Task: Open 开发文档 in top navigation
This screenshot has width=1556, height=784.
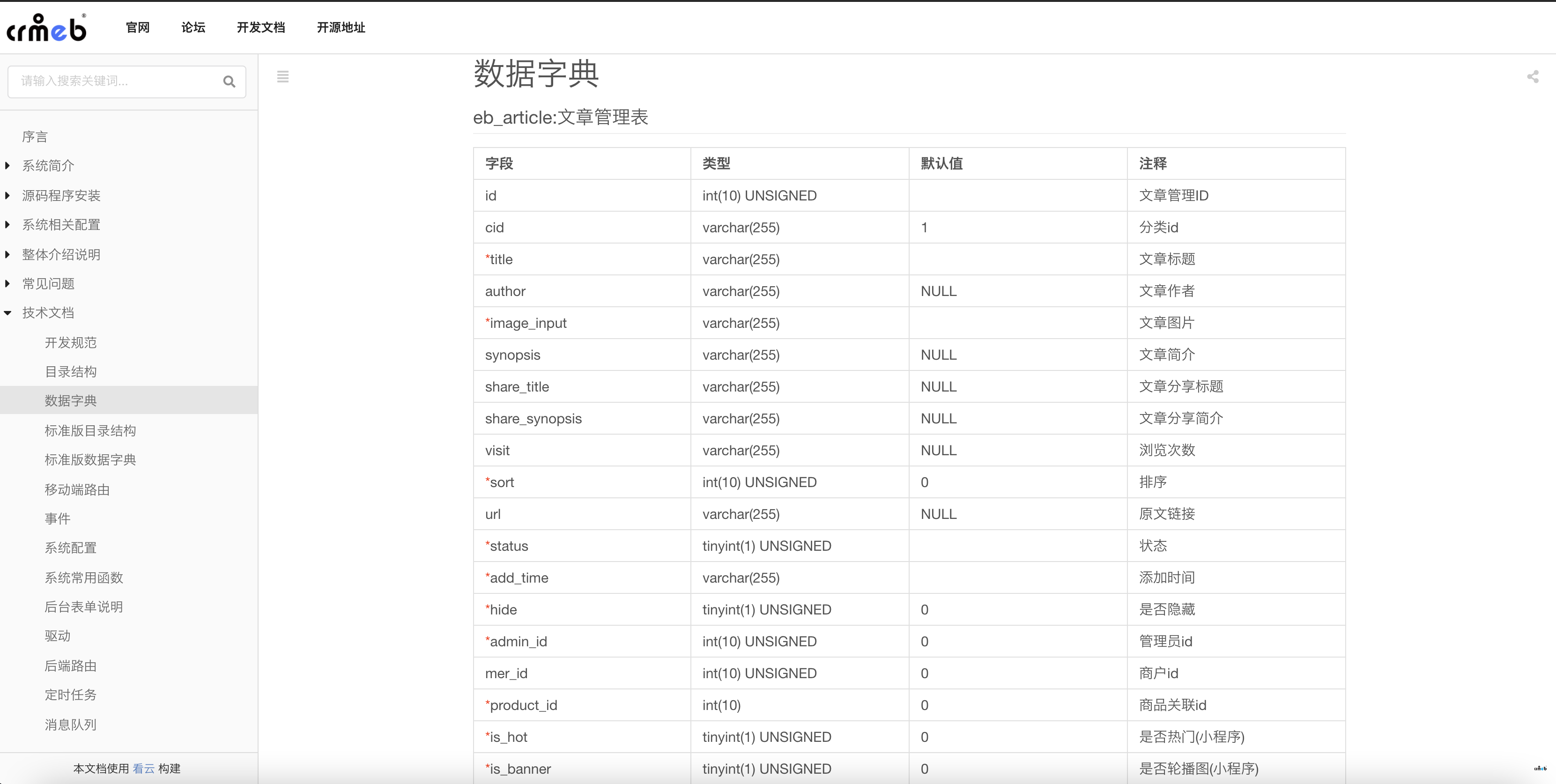Action: 261,27
